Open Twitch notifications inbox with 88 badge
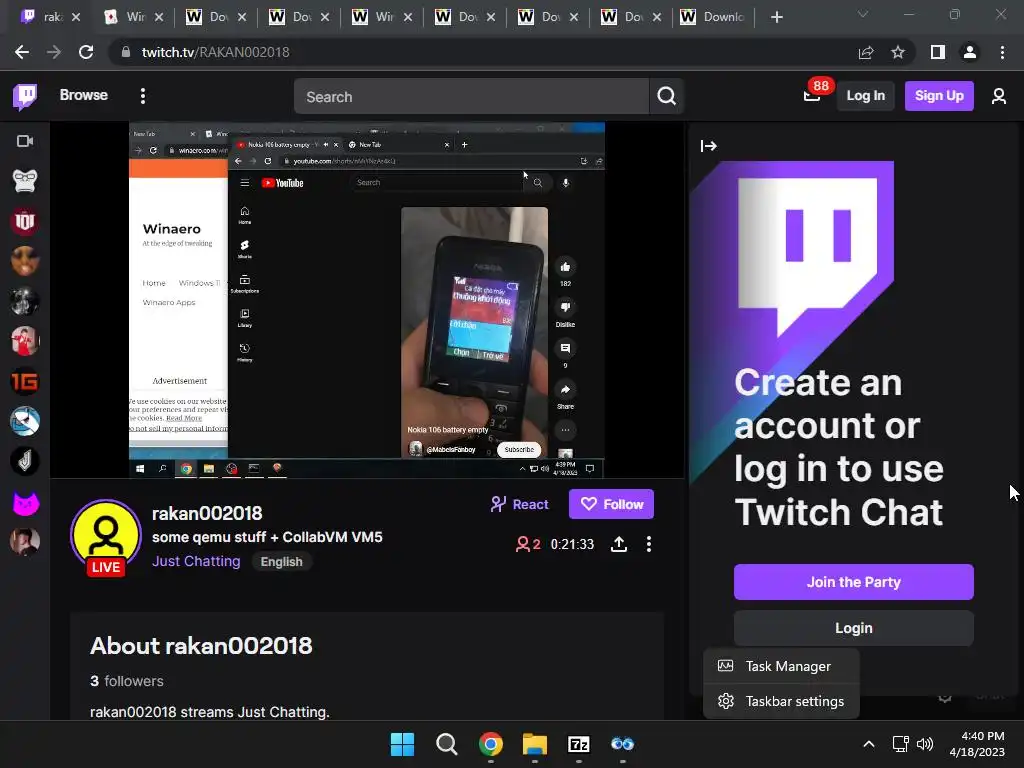The width and height of the screenshot is (1024, 768). click(812, 96)
